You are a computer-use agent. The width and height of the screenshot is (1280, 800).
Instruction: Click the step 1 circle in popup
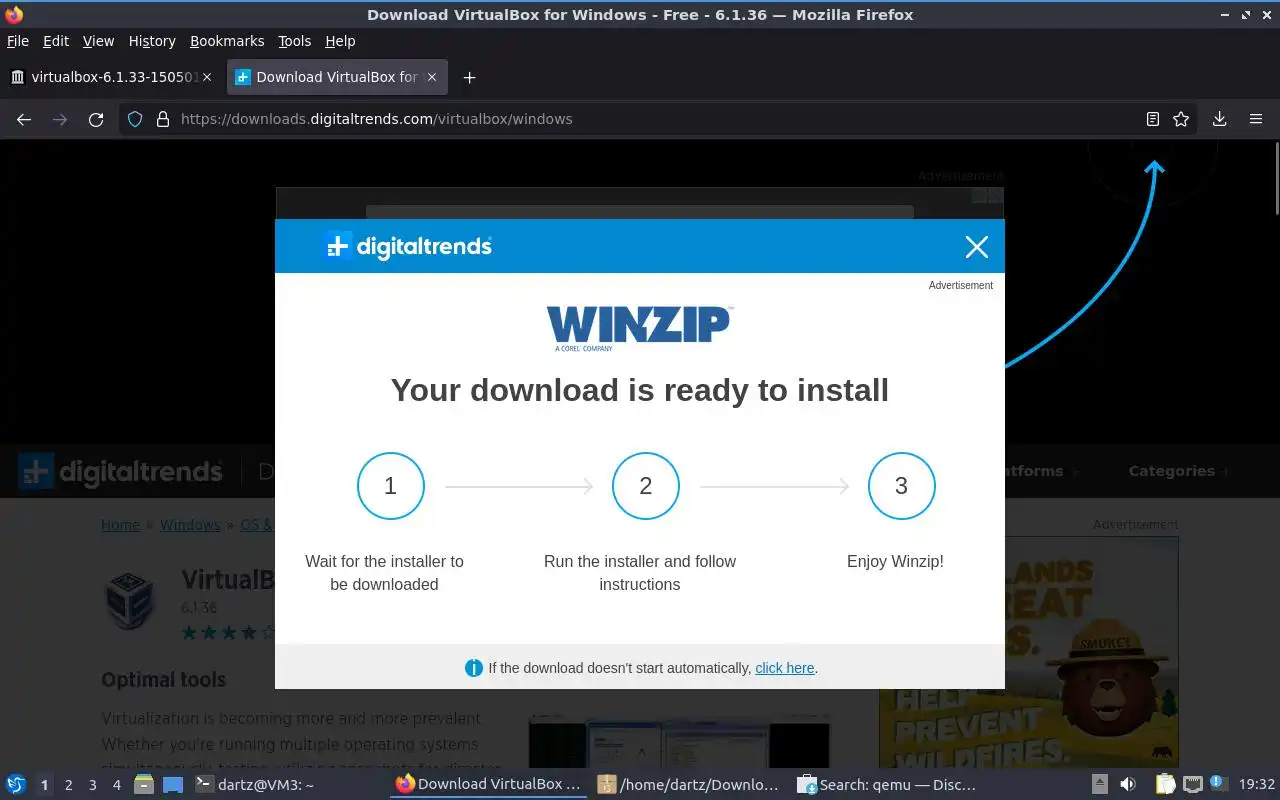point(390,486)
